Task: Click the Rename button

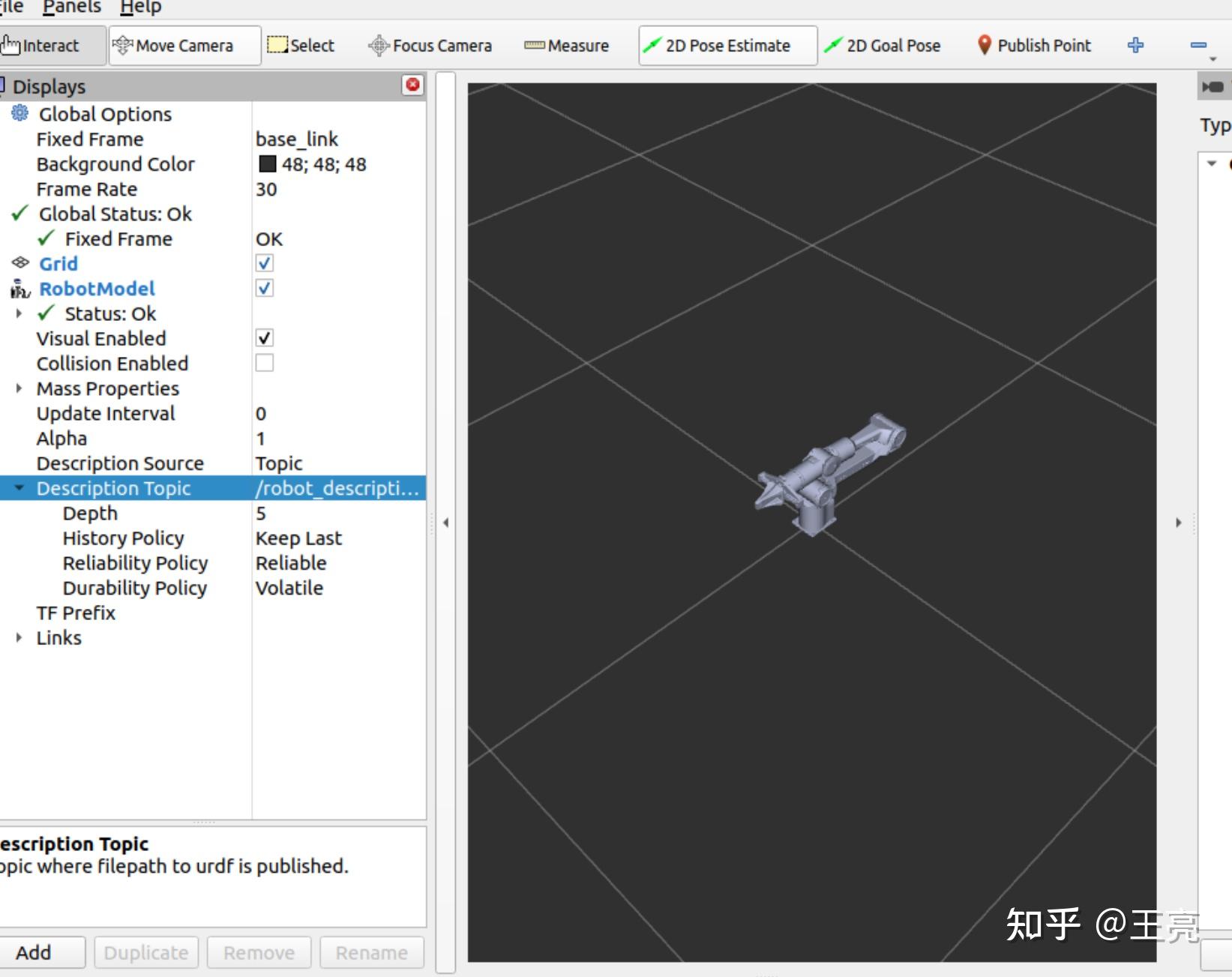Action: (372, 952)
